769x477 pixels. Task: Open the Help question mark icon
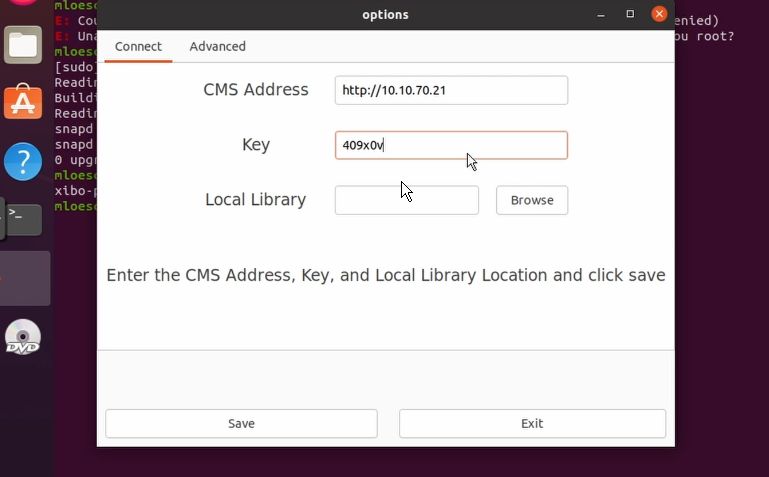pos(23,160)
